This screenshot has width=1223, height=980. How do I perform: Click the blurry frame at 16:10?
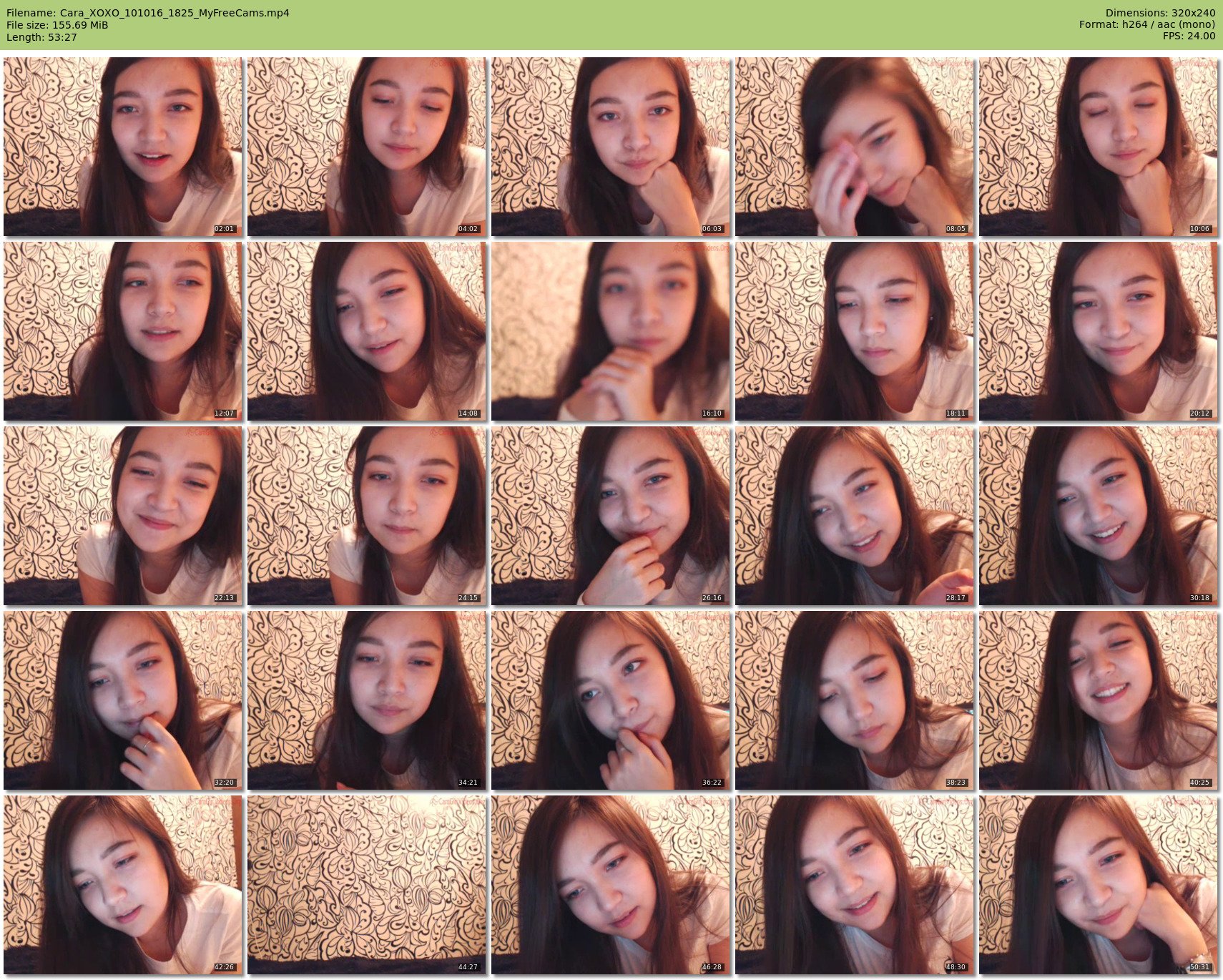(x=610, y=331)
